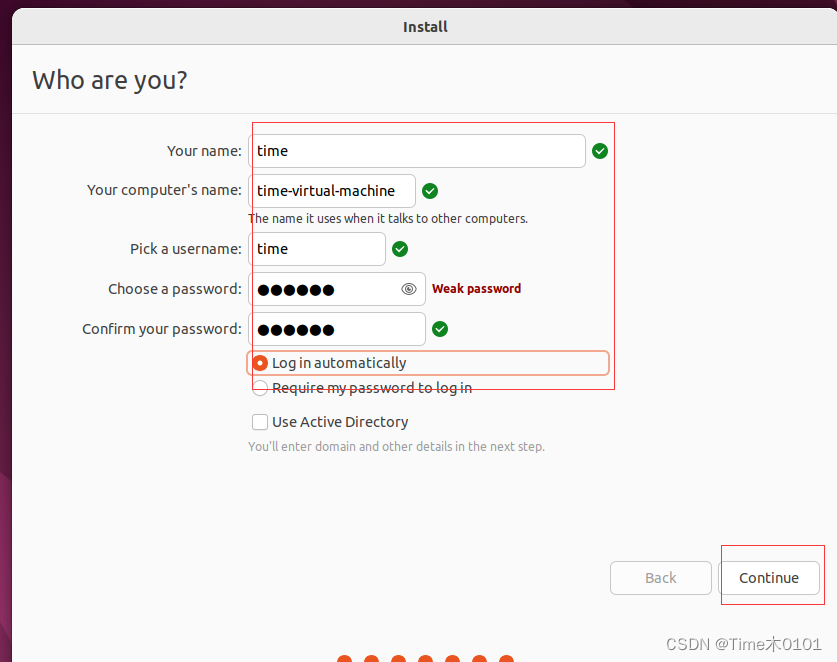Click the 'Your computer's name:' label
This screenshot has width=837, height=662.
164,190
